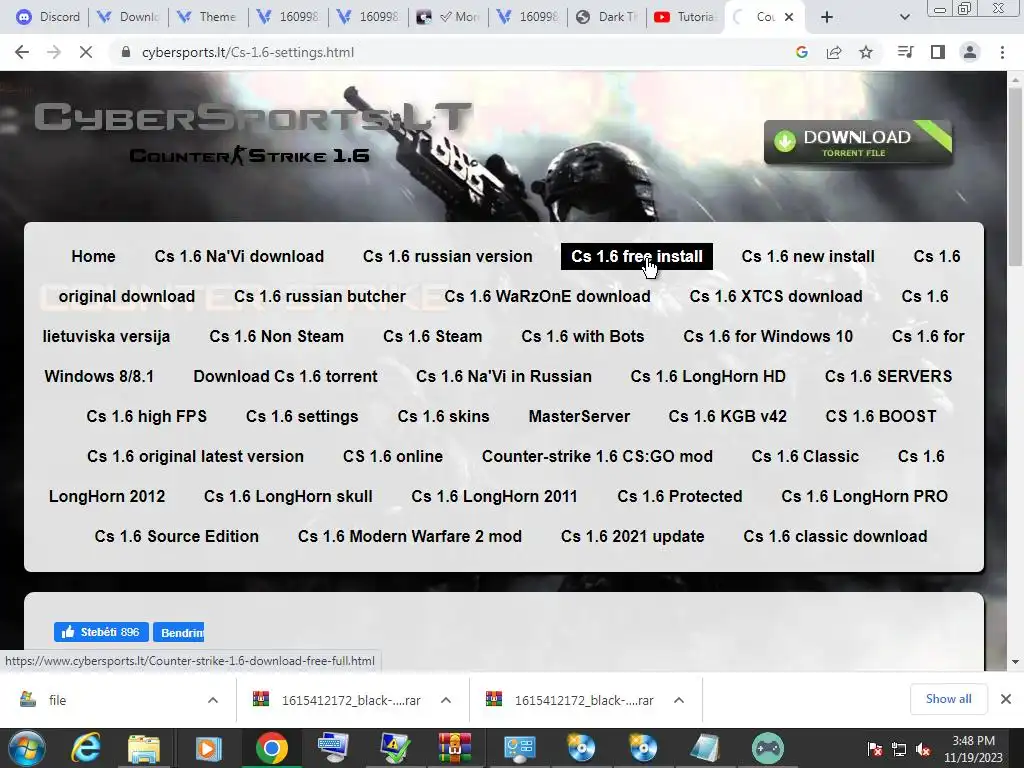Stop page loading with the X button
1024x768 pixels.
click(x=86, y=52)
